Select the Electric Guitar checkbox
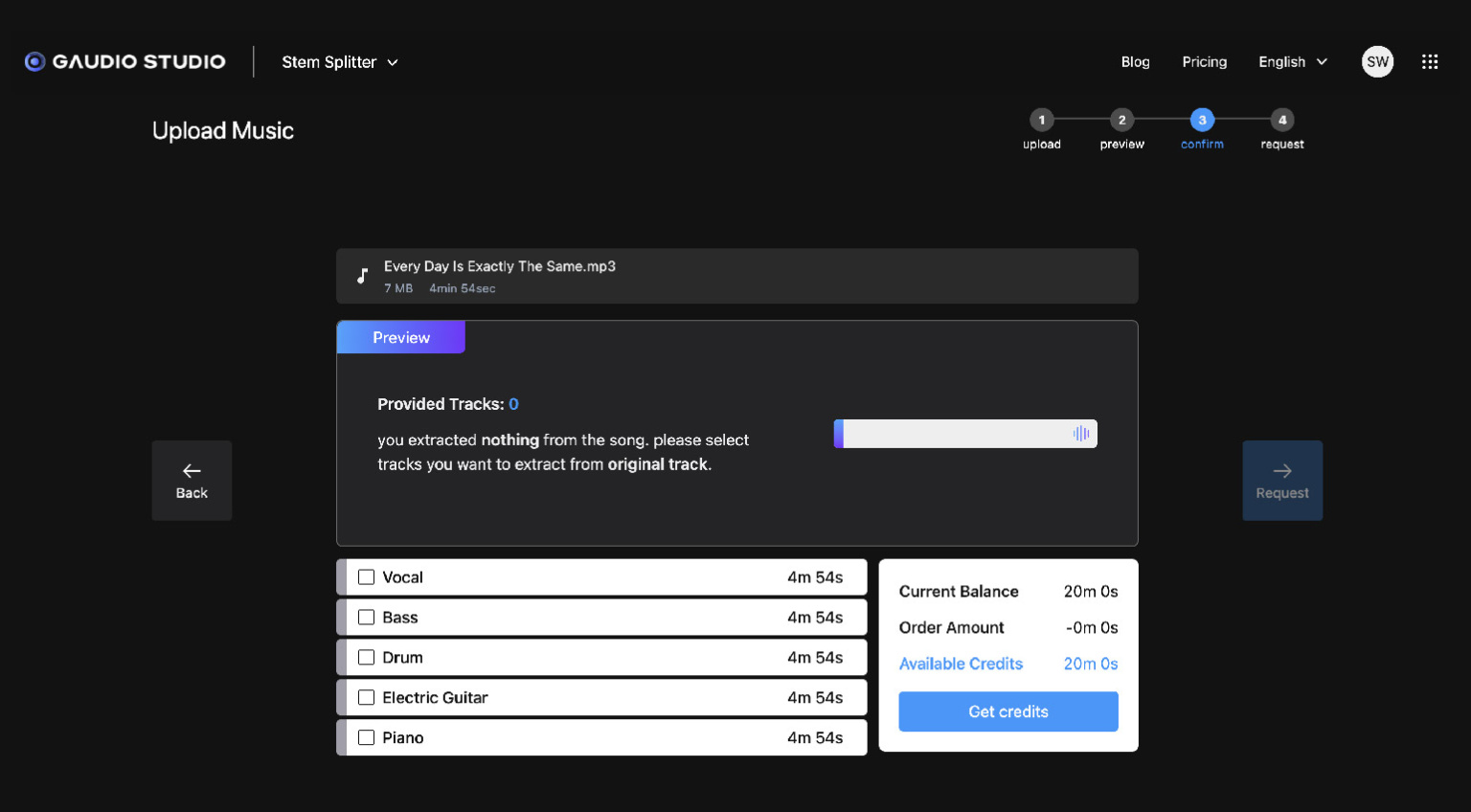This screenshot has height=812, width=1471. [367, 697]
